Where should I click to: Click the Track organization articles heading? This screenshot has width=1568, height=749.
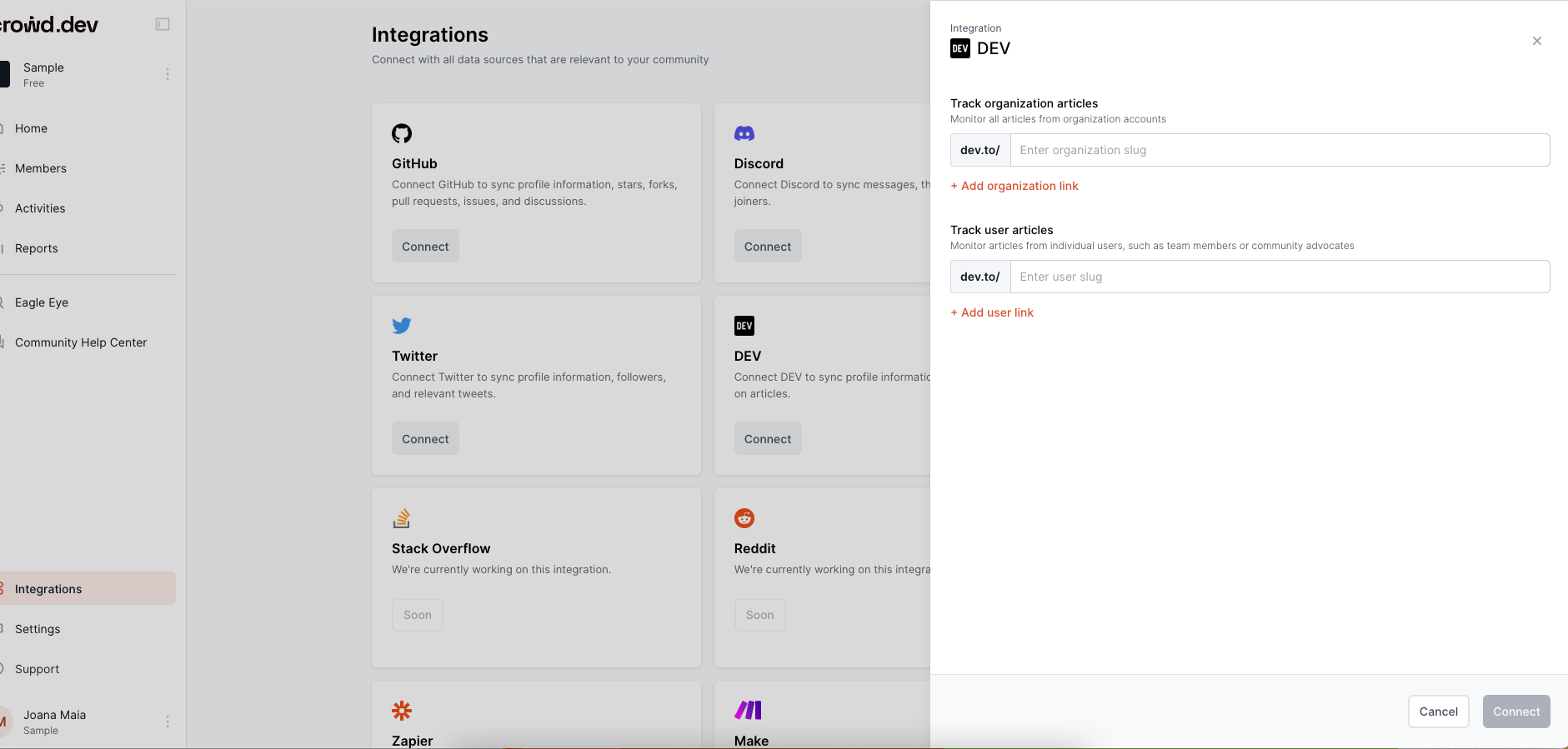1024,103
